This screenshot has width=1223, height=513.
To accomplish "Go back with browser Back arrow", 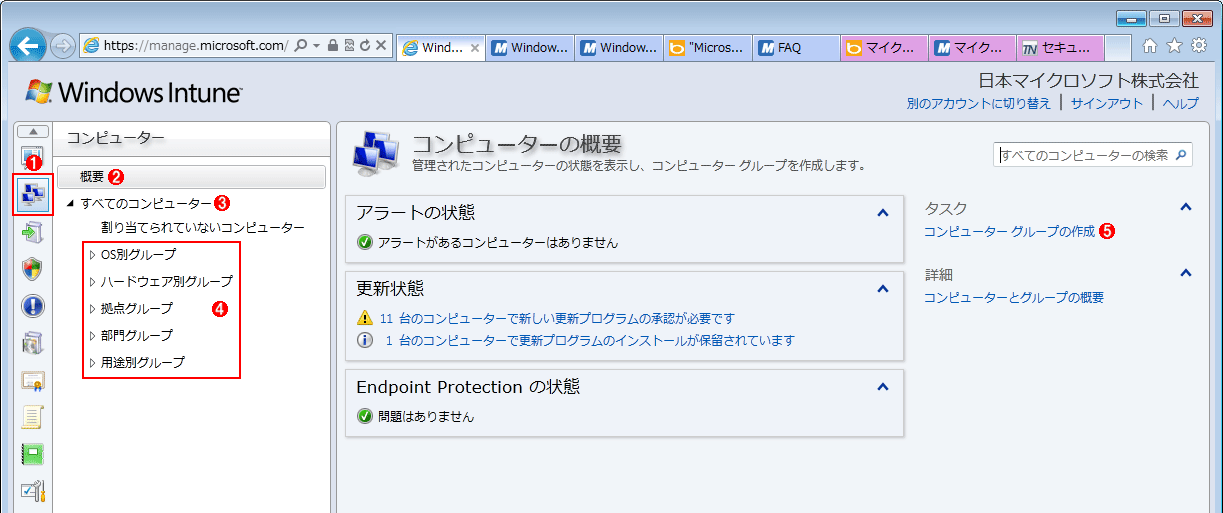I will coord(27,46).
